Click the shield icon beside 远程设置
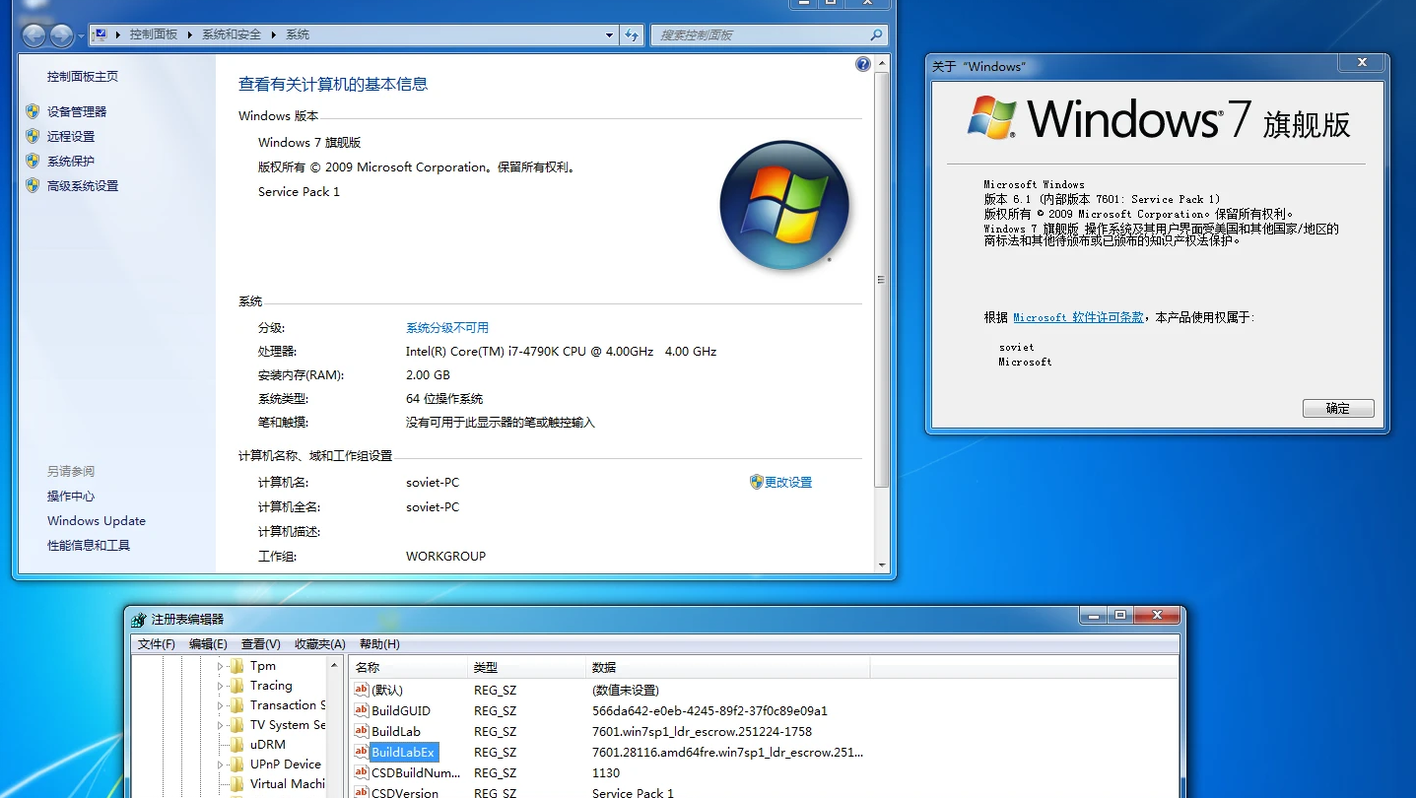 tap(32, 136)
